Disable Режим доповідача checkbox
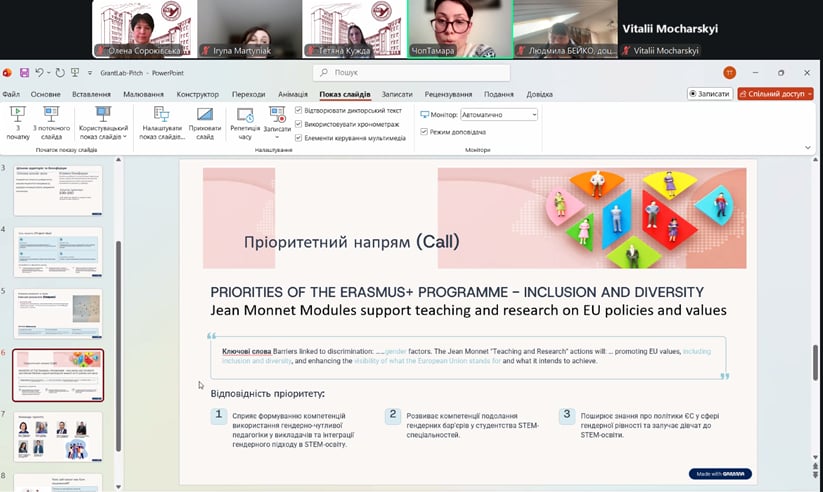This screenshot has height=492, width=823. pos(424,132)
